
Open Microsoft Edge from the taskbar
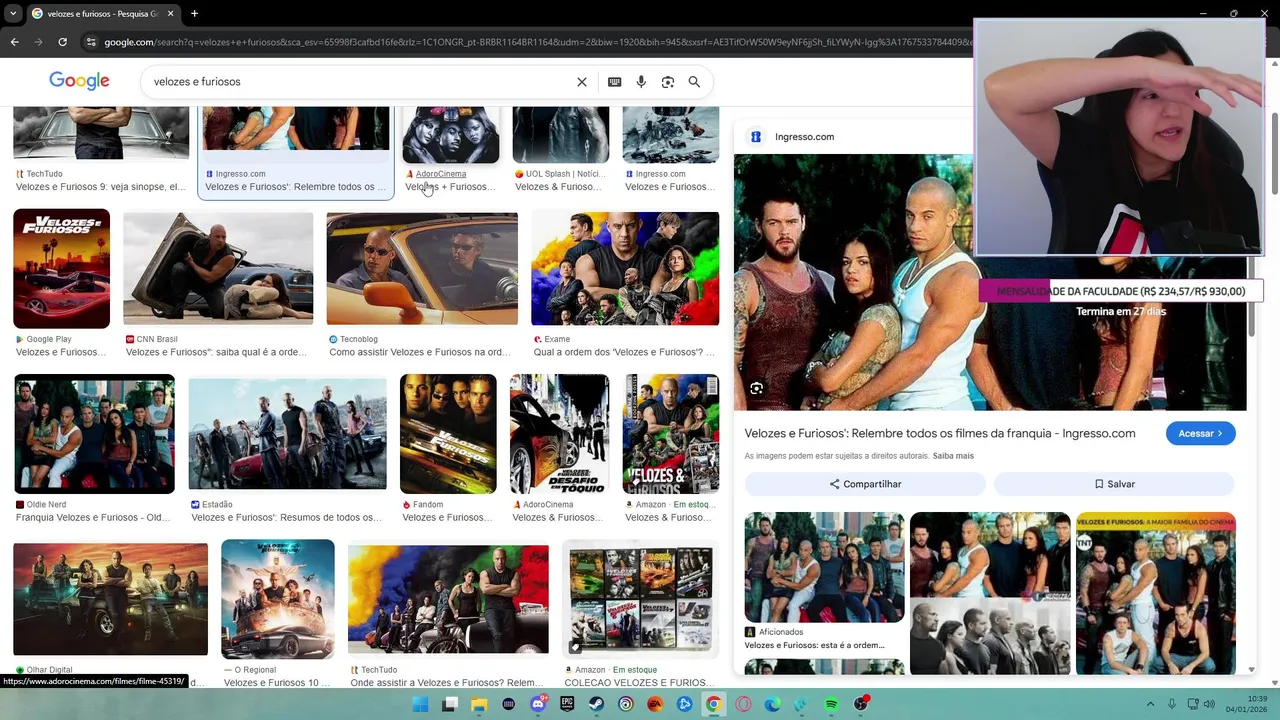point(772,704)
